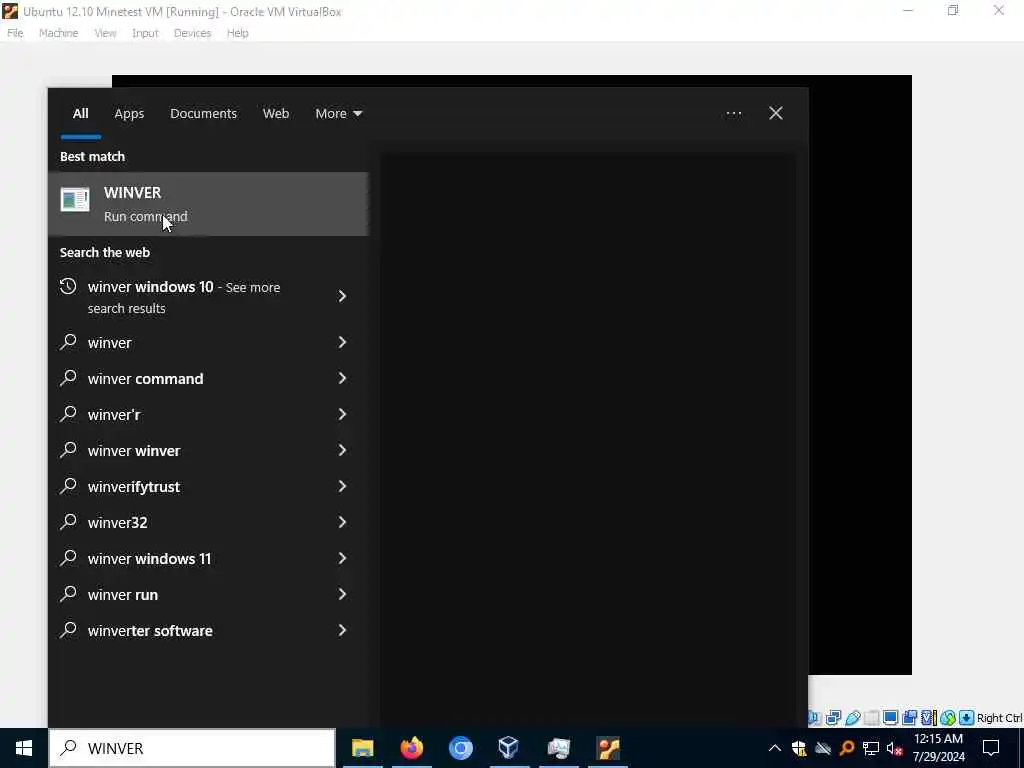1024x768 pixels.
Task: Open File Explorer from the taskbar
Action: (362, 748)
